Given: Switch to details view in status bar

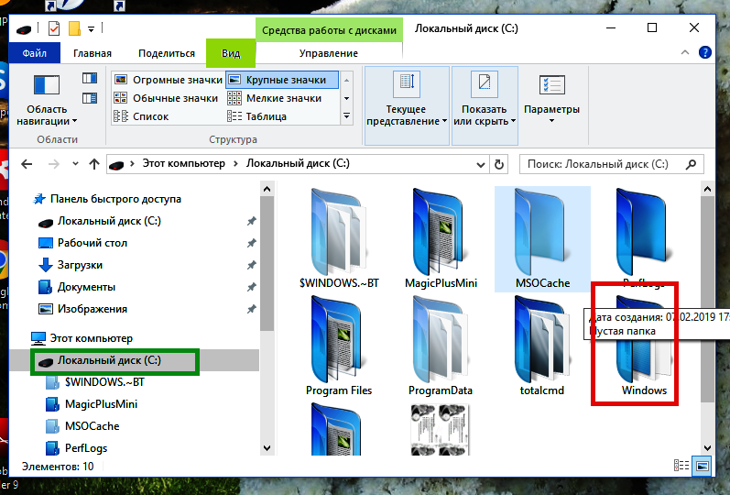Looking at the screenshot, I should pos(681,465).
